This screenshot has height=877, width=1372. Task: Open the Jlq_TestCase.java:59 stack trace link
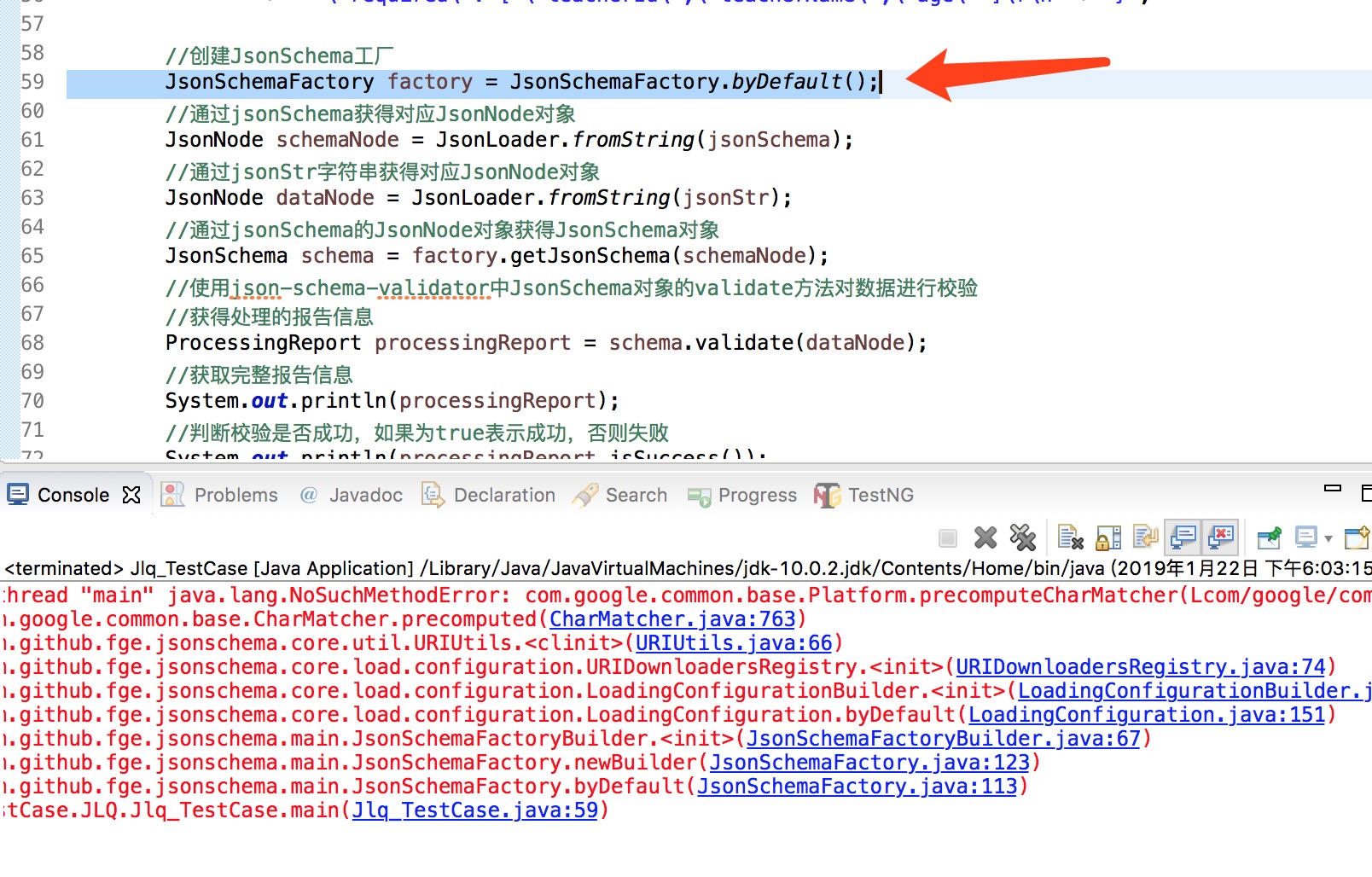click(x=475, y=810)
